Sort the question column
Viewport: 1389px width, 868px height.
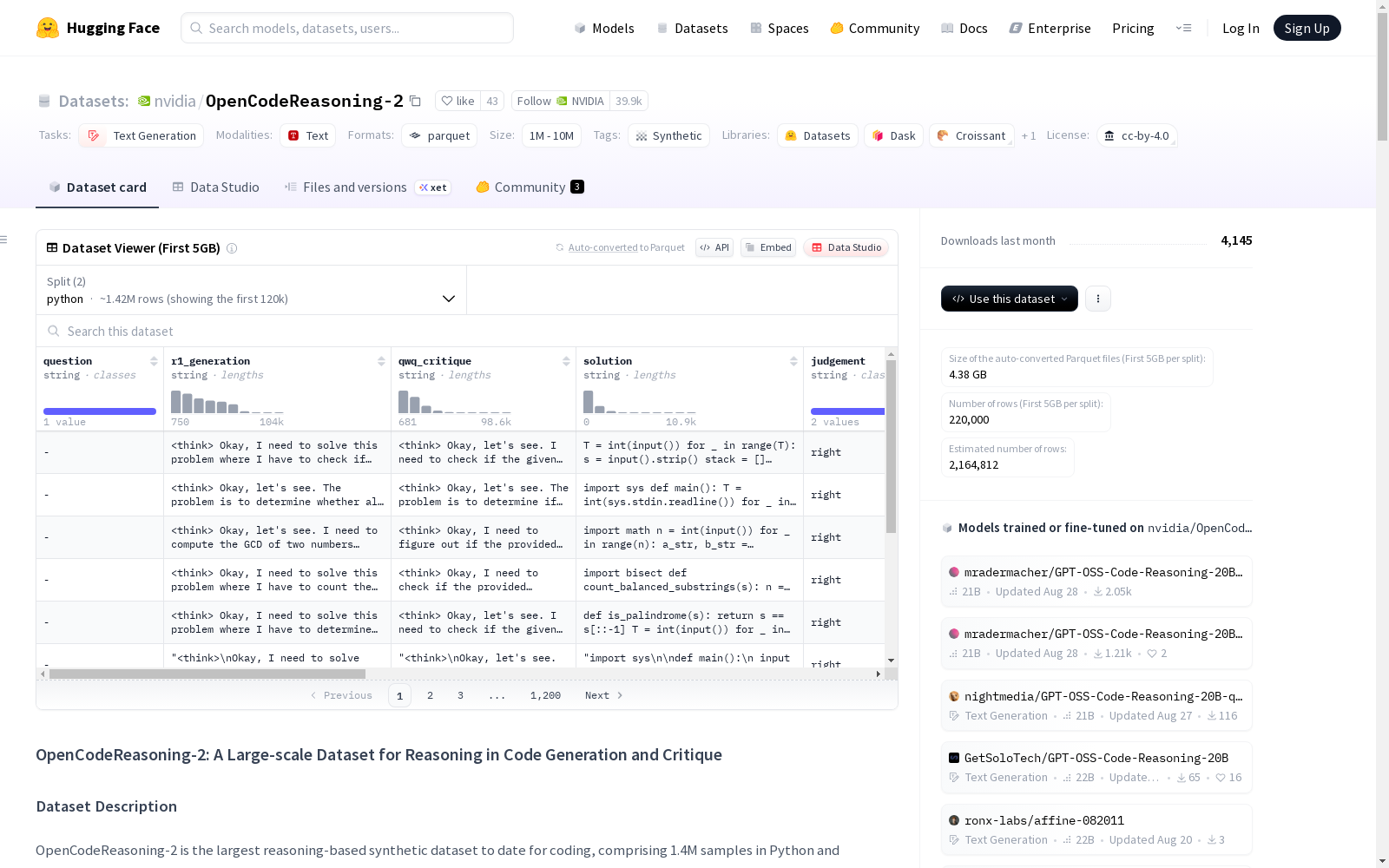[x=154, y=361]
